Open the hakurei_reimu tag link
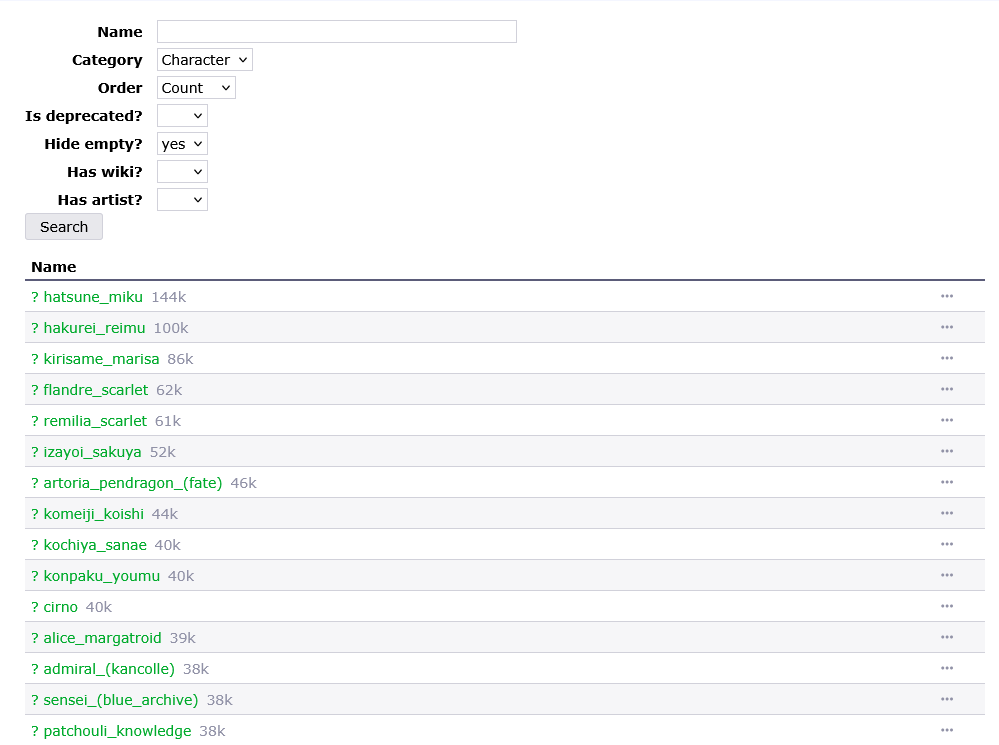 coord(94,328)
